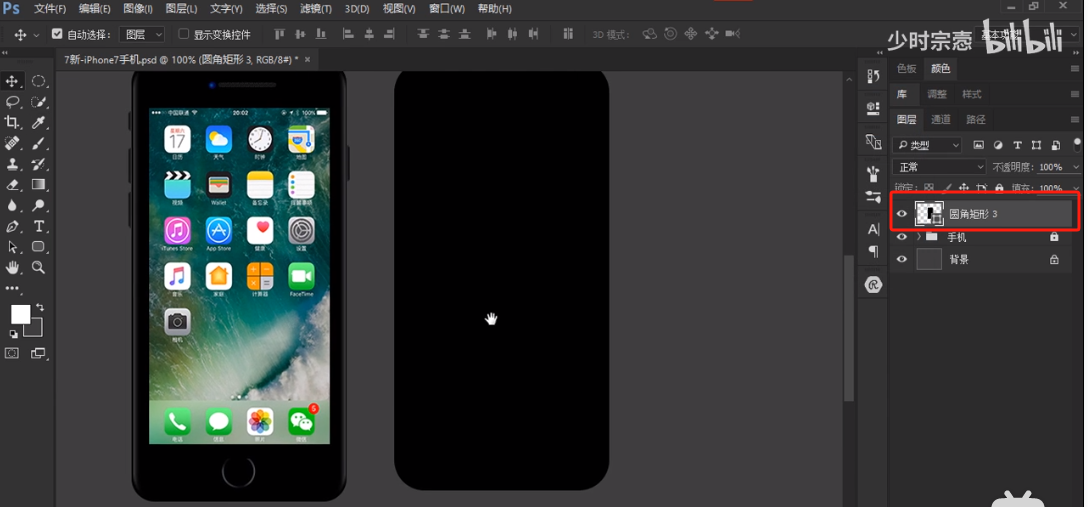The width and height of the screenshot is (1090, 507).
Task: Select the Quick Selection tool
Action: (x=39, y=102)
